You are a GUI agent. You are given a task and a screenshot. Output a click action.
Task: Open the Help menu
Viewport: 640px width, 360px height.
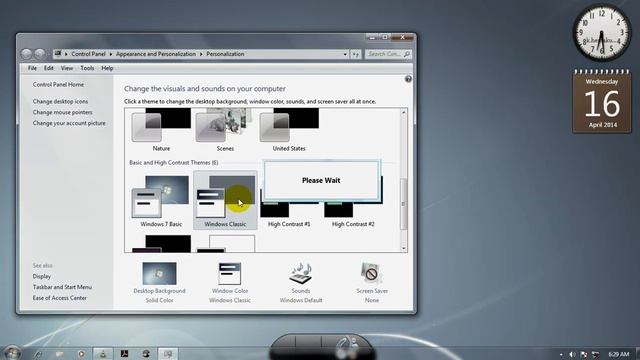tap(107, 68)
